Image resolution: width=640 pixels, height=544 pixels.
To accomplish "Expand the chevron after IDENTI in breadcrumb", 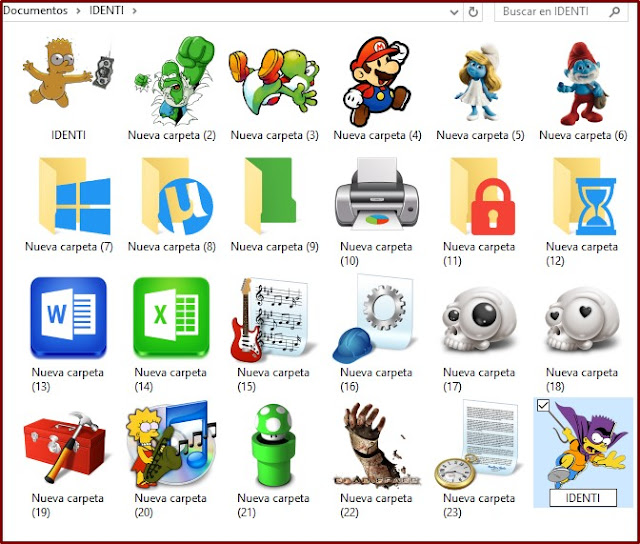I will 134,11.
